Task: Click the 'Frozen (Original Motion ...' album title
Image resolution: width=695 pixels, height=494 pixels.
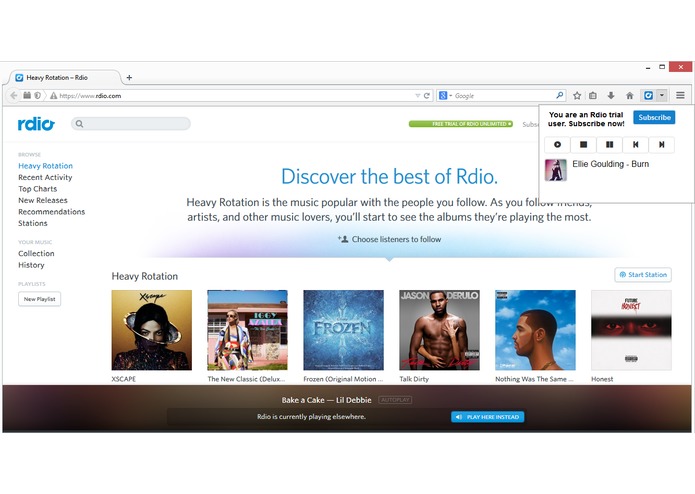Action: tap(343, 379)
